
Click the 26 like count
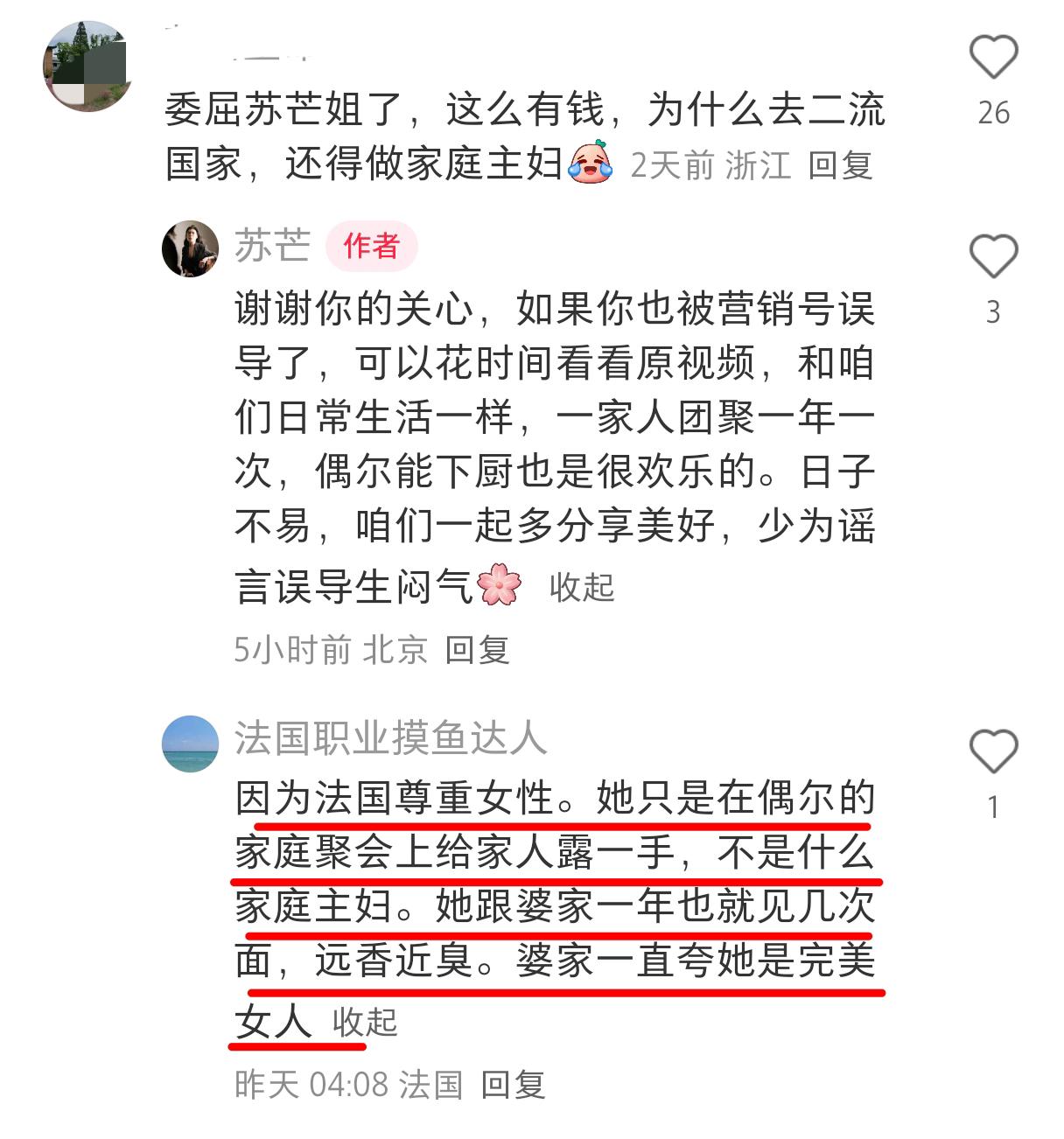pos(993,113)
